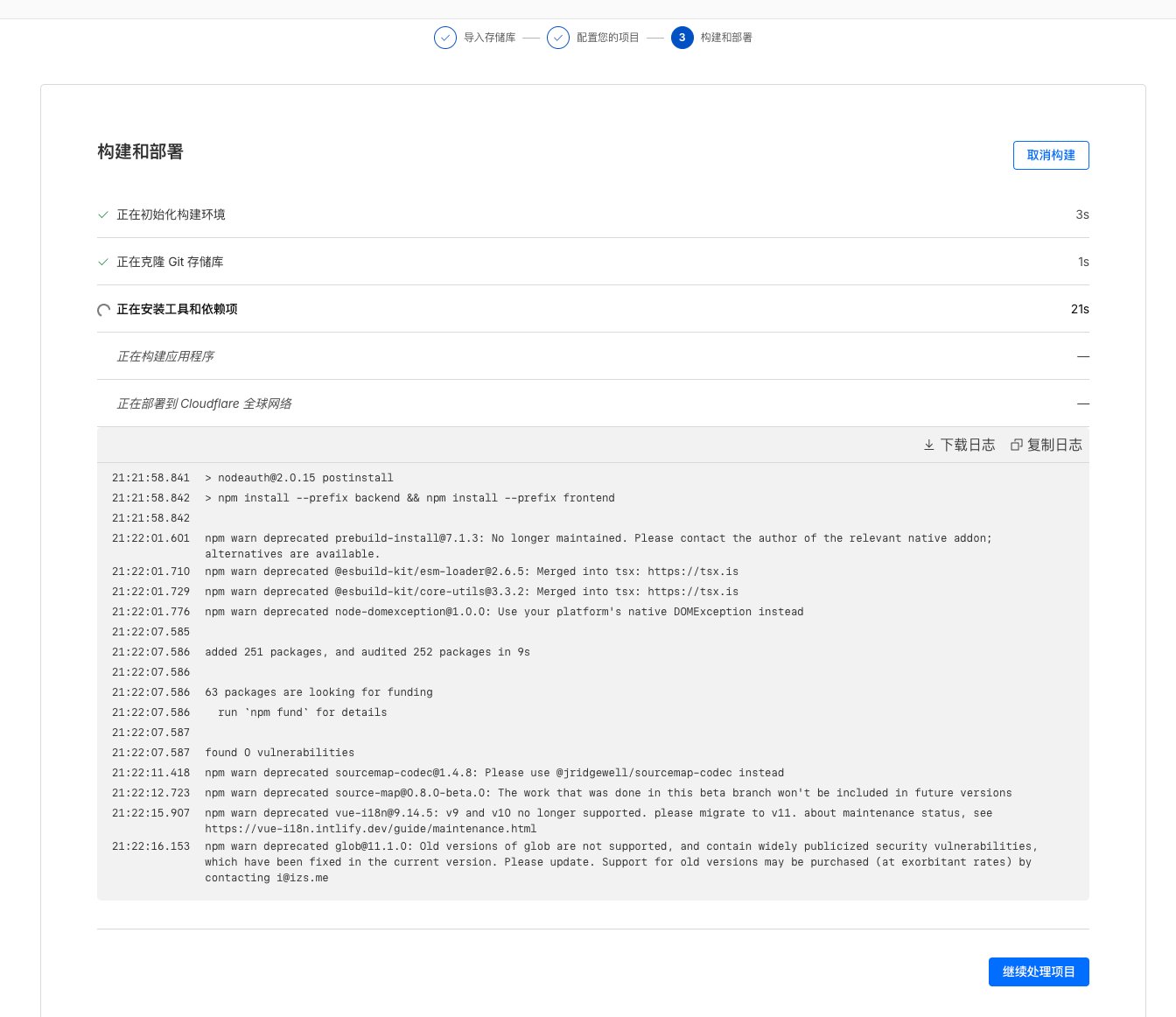Click green checkmark beside 正在克隆 Git 存储库
The height and width of the screenshot is (1017, 1176).
tap(103, 262)
